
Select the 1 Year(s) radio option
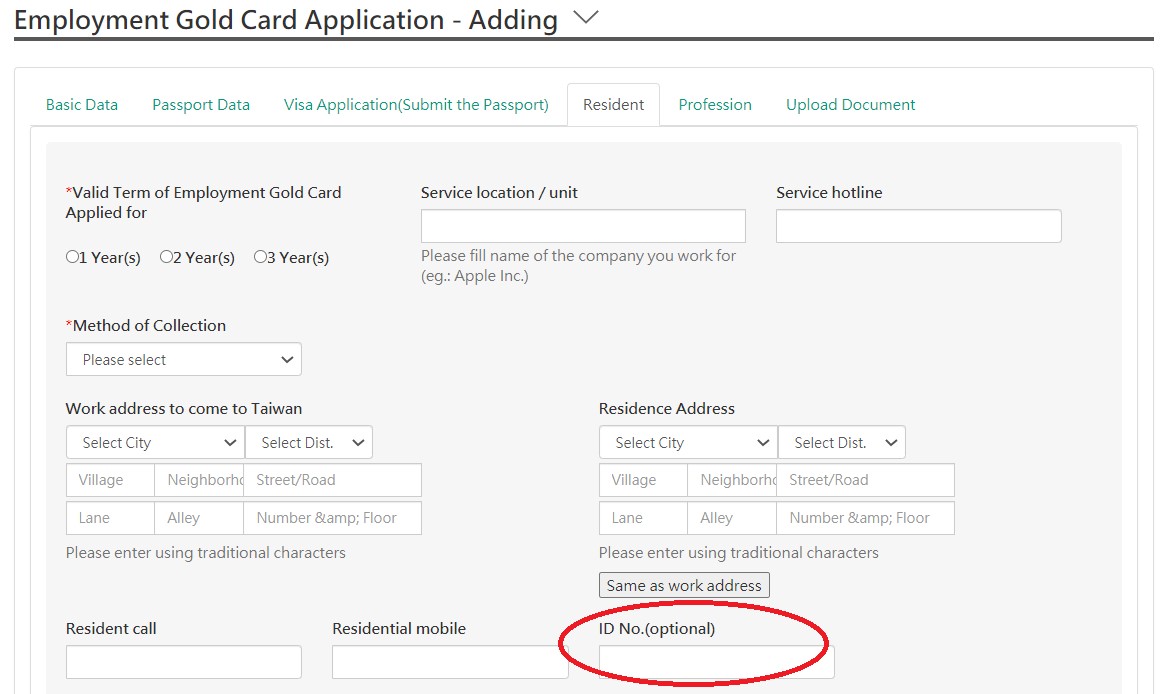coord(72,257)
